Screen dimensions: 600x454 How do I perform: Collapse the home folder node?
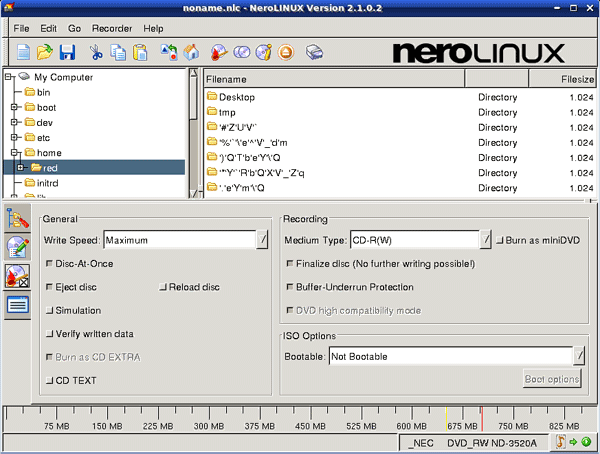pyautogui.click(x=15, y=152)
